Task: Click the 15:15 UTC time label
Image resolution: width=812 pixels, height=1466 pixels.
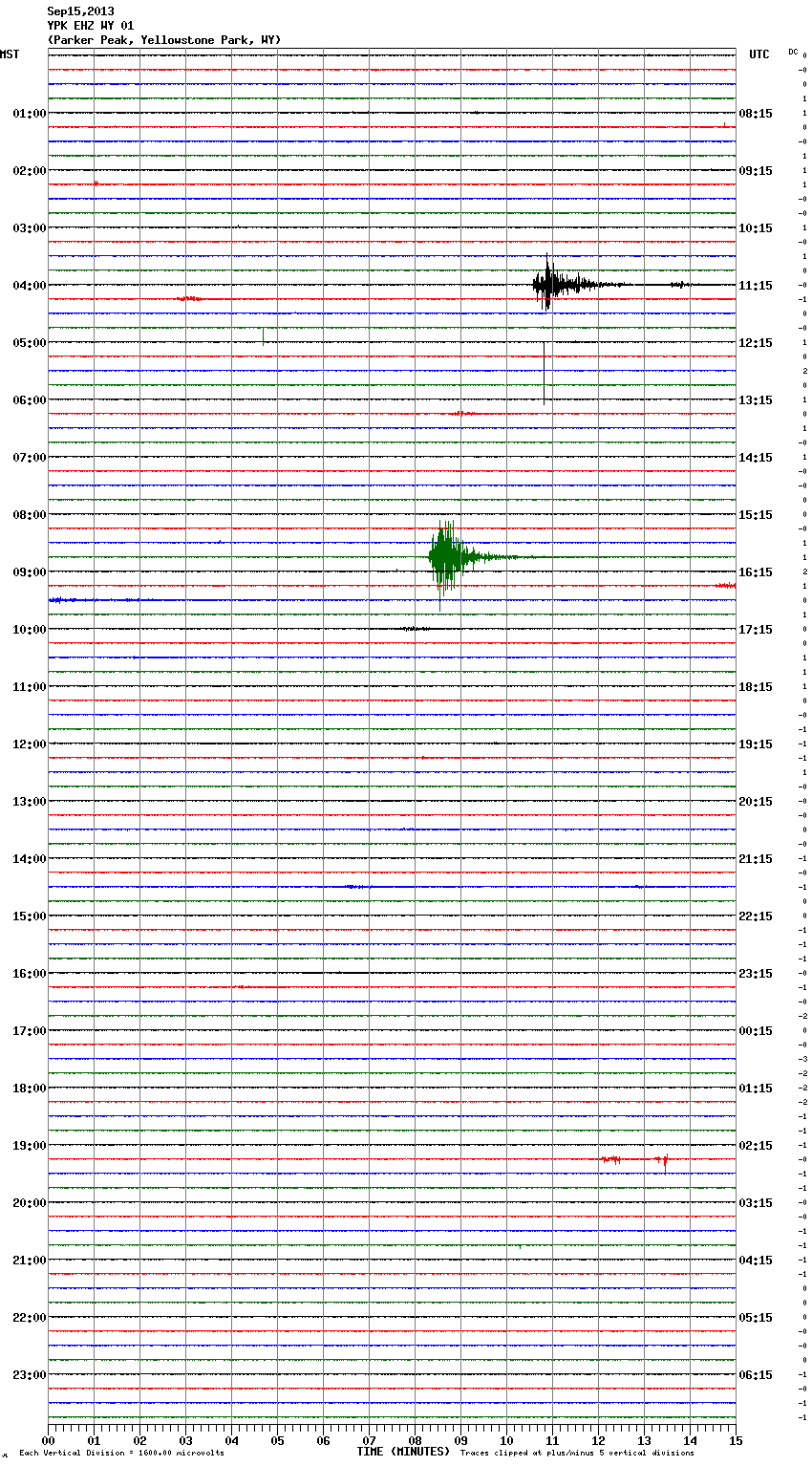Action: (x=756, y=515)
